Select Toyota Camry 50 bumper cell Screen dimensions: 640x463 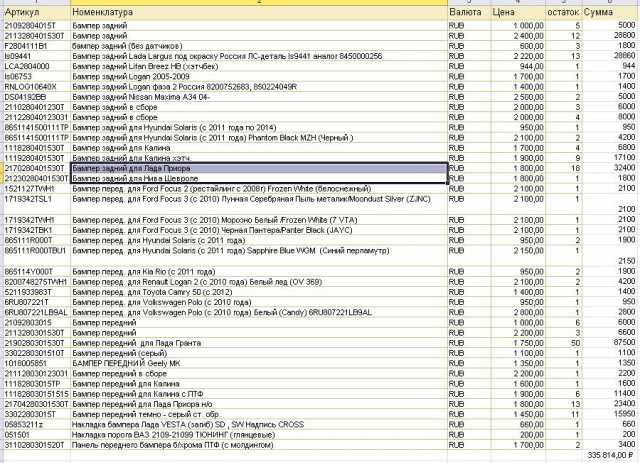pyautogui.click(x=259, y=292)
